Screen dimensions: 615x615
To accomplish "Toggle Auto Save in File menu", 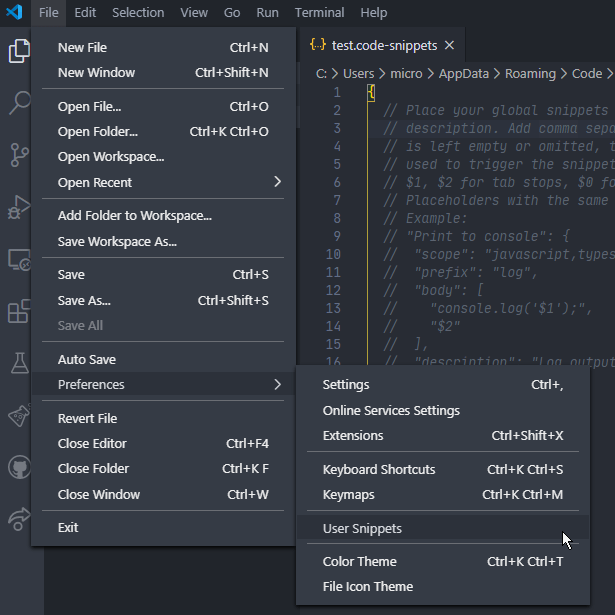I will 86,359.
